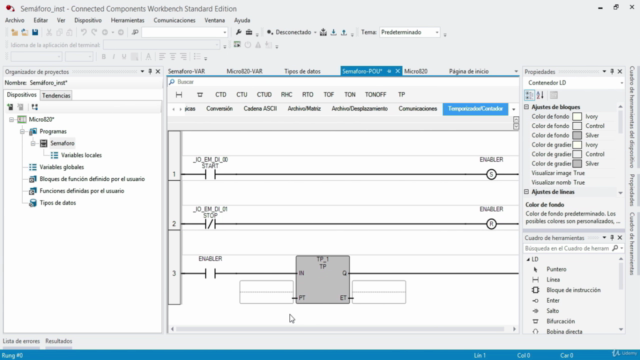Screen dimensions: 640x360
Task: Switch to Tipos de datos tab
Action: [x=302, y=71]
